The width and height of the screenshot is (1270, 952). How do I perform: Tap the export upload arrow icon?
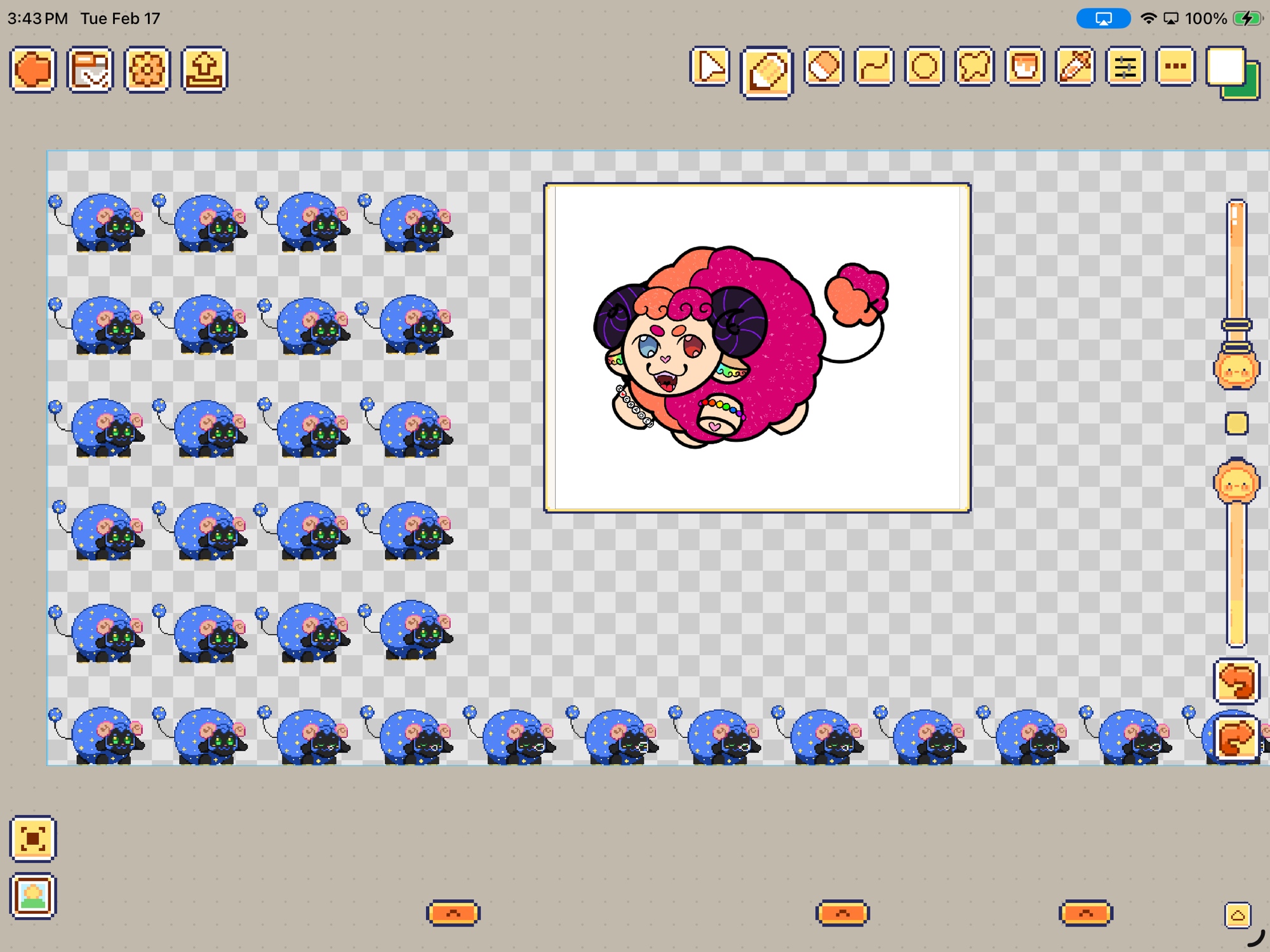[204, 69]
